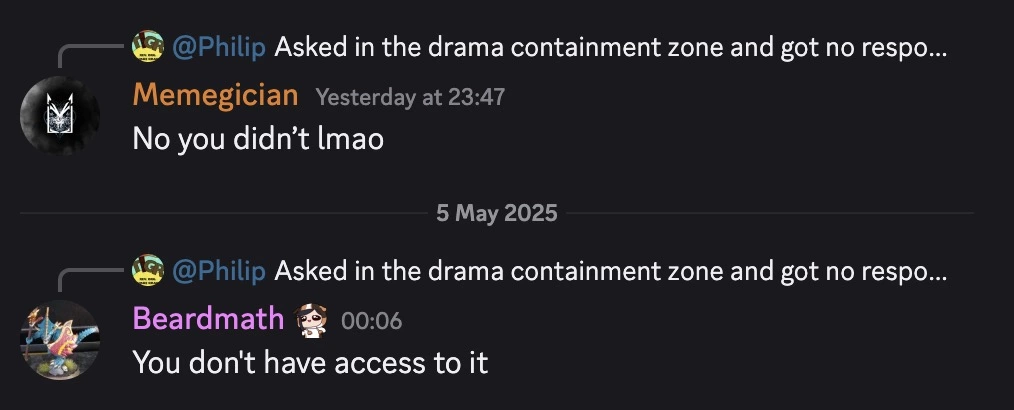The height and width of the screenshot is (410, 1014).
Task: Click the '5 May 2025' date divider
Action: [x=497, y=213]
